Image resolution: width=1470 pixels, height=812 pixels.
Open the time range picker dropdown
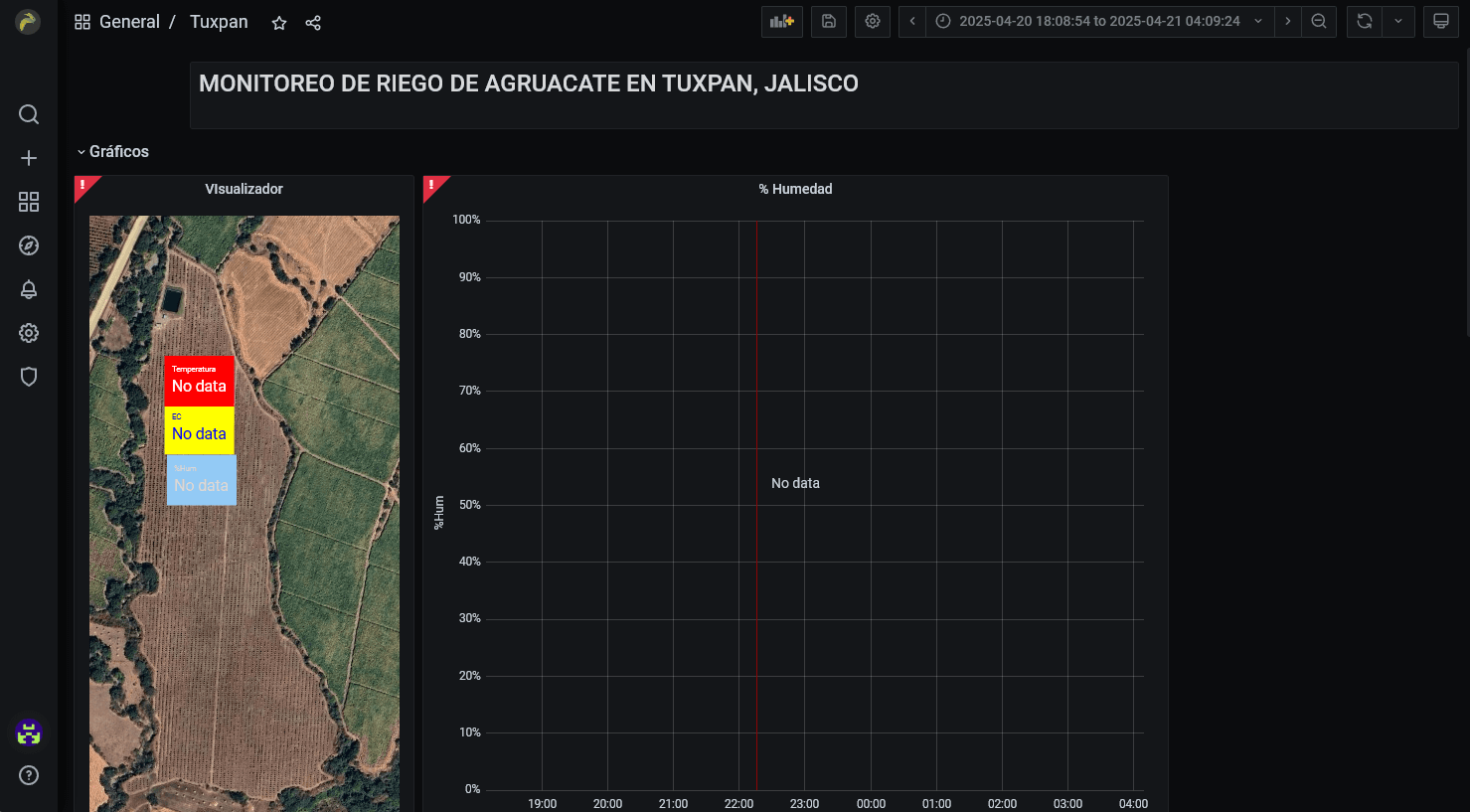[x=1099, y=21]
